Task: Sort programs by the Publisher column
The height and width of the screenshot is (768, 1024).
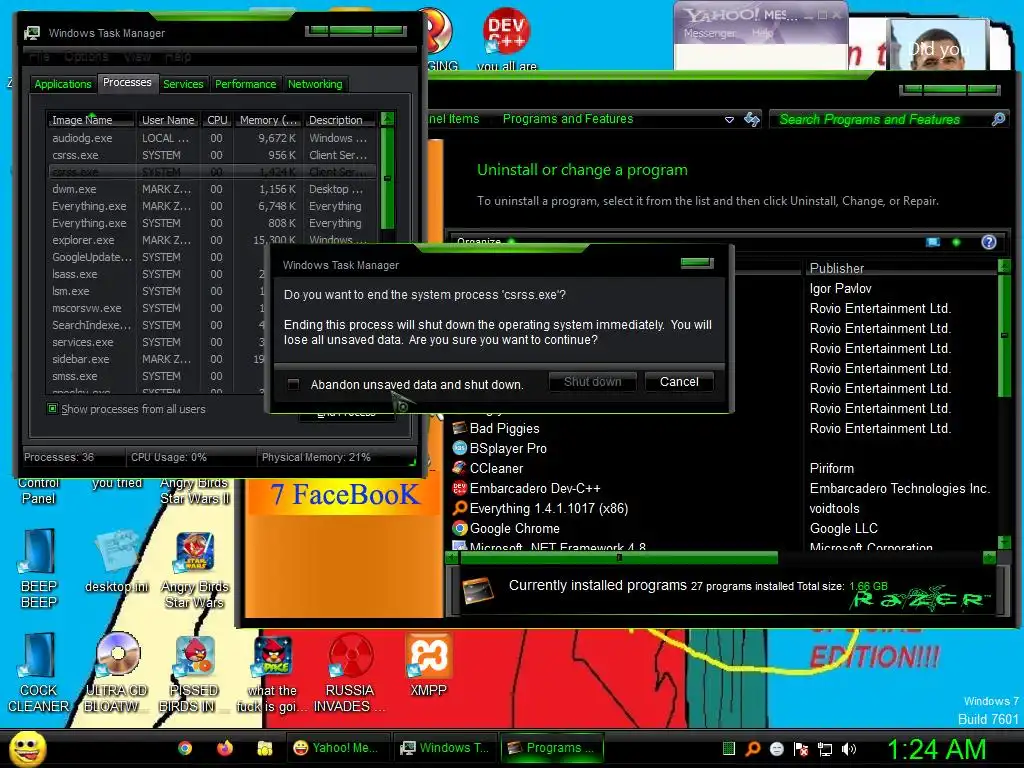Action: click(x=901, y=268)
